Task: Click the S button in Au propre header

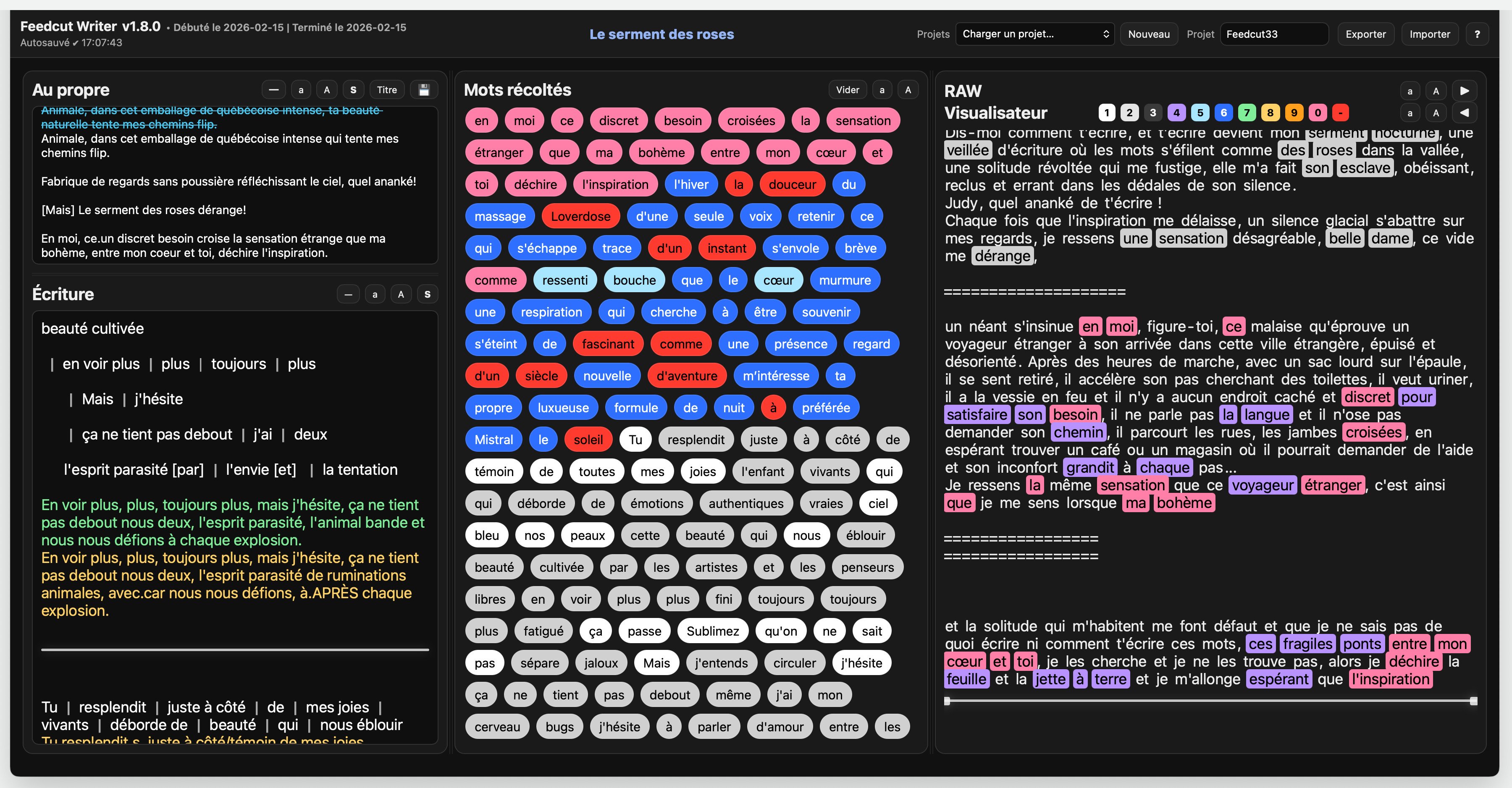Action: pos(353,90)
